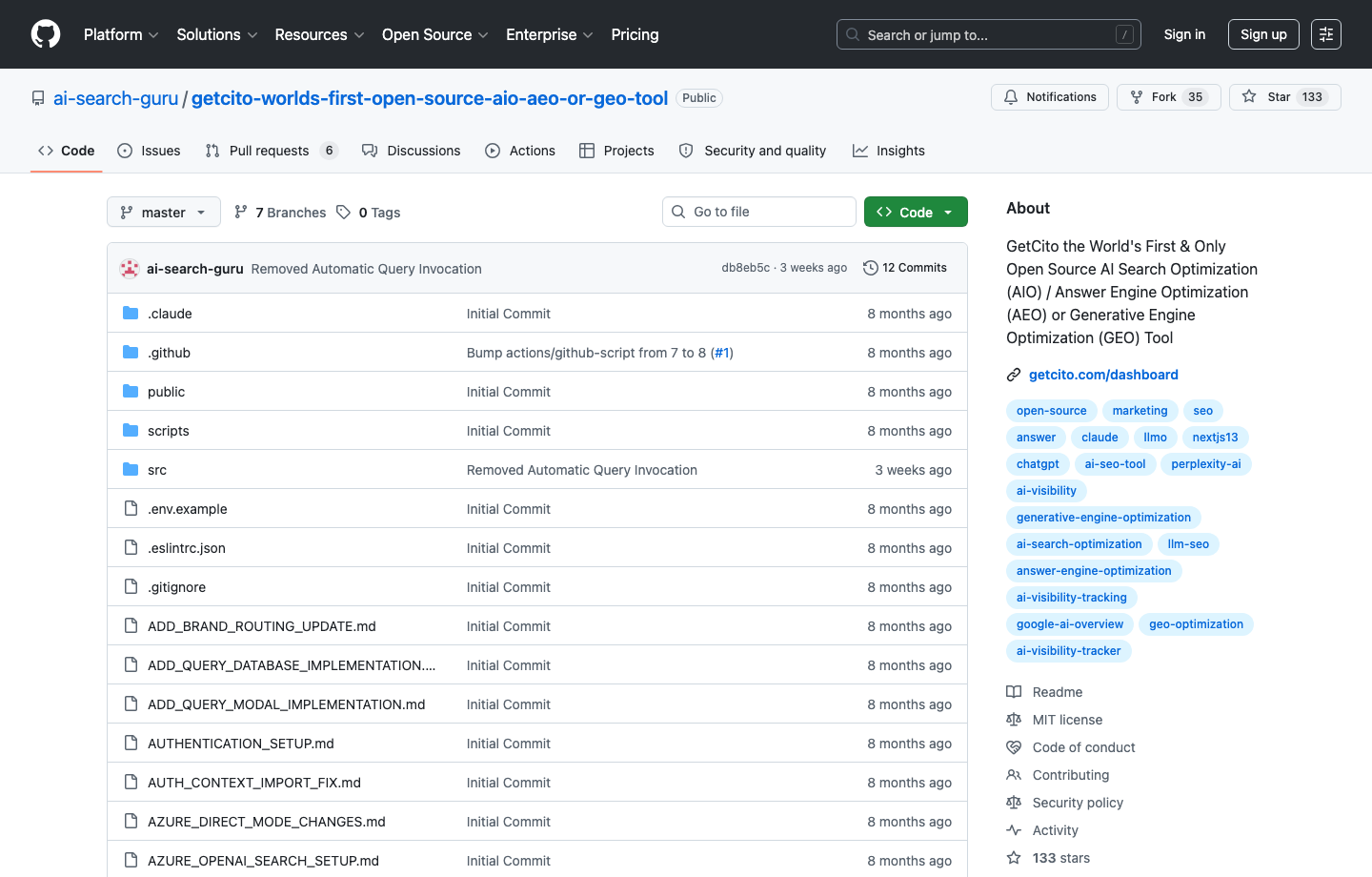Open the .eslintrc.json file
Screen dimensions: 1372x877
pyautogui.click(x=187, y=548)
